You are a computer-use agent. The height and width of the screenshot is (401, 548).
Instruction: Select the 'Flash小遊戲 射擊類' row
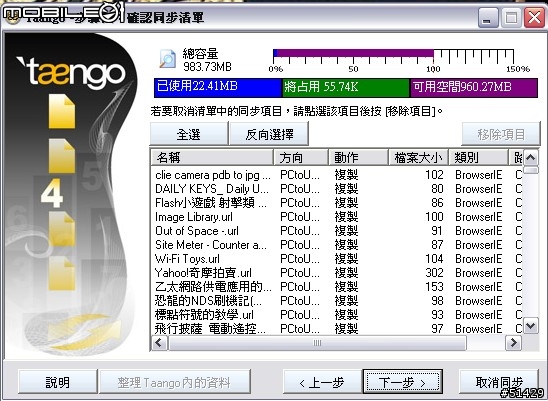coord(337,203)
